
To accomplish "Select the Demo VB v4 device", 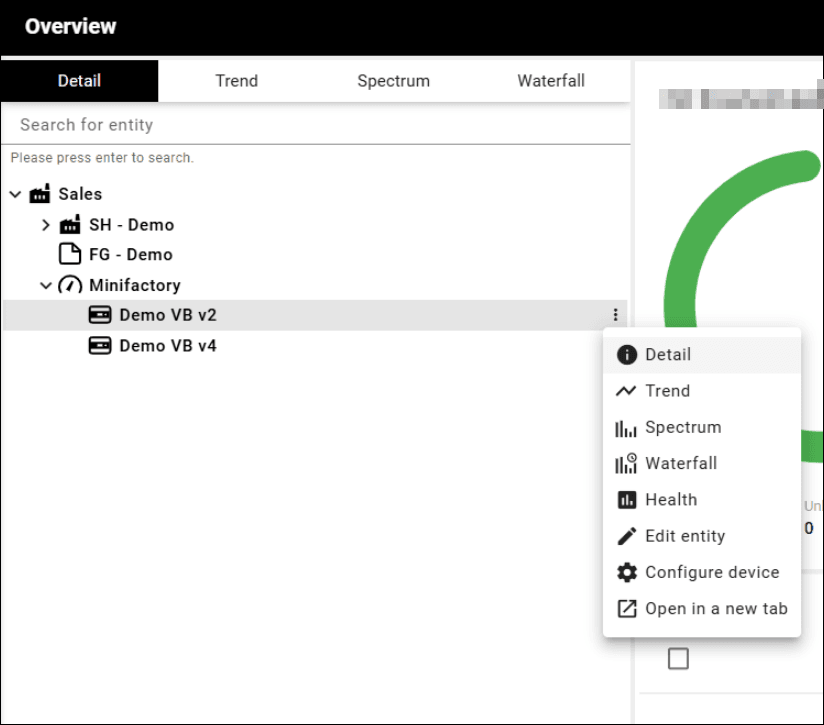I will tap(168, 346).
